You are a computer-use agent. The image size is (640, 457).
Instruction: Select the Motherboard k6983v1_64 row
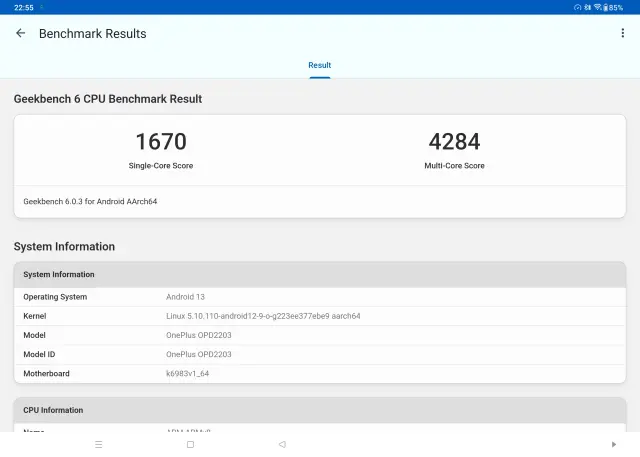coord(319,373)
